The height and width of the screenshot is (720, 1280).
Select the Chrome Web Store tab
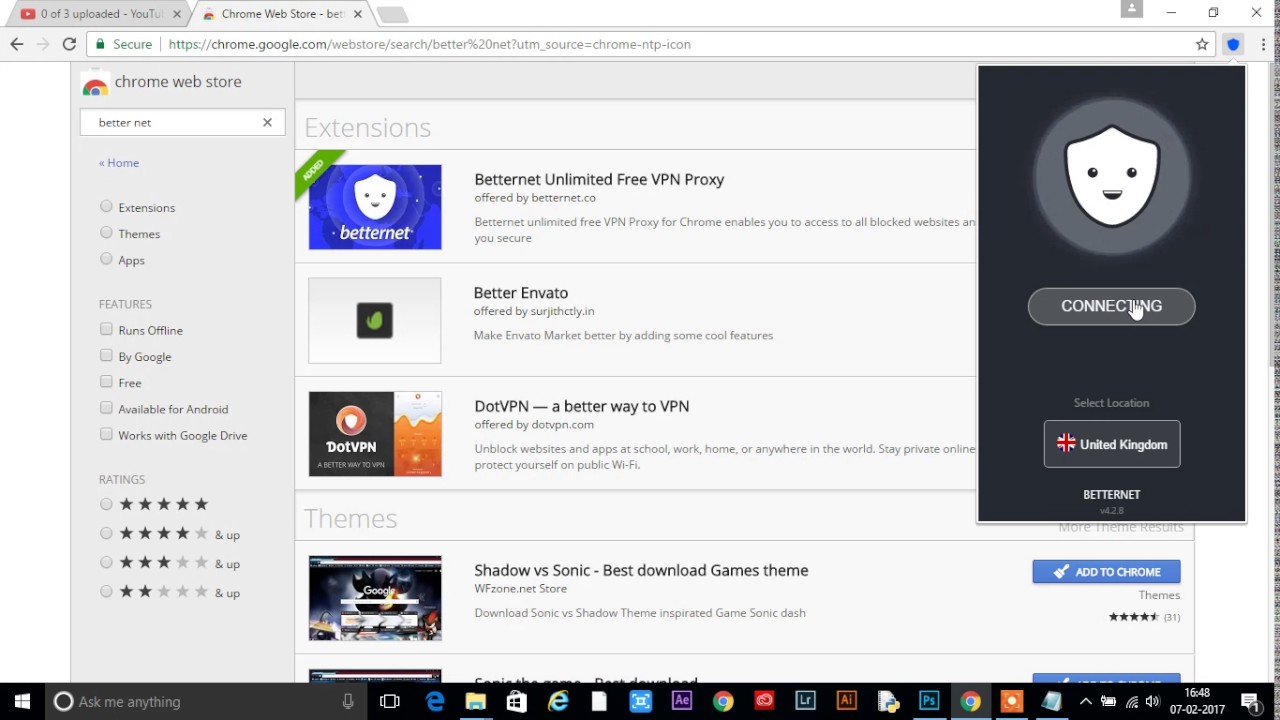coord(283,14)
